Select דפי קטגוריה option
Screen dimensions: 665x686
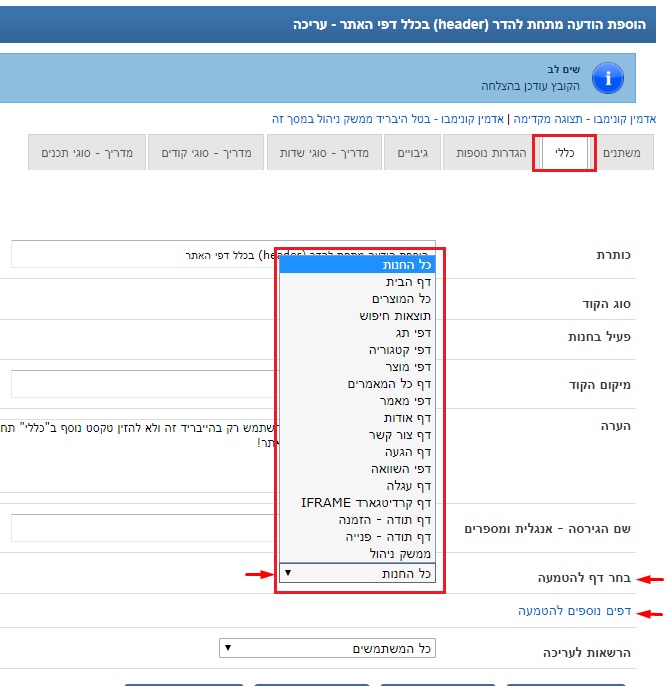pyautogui.click(x=357, y=350)
